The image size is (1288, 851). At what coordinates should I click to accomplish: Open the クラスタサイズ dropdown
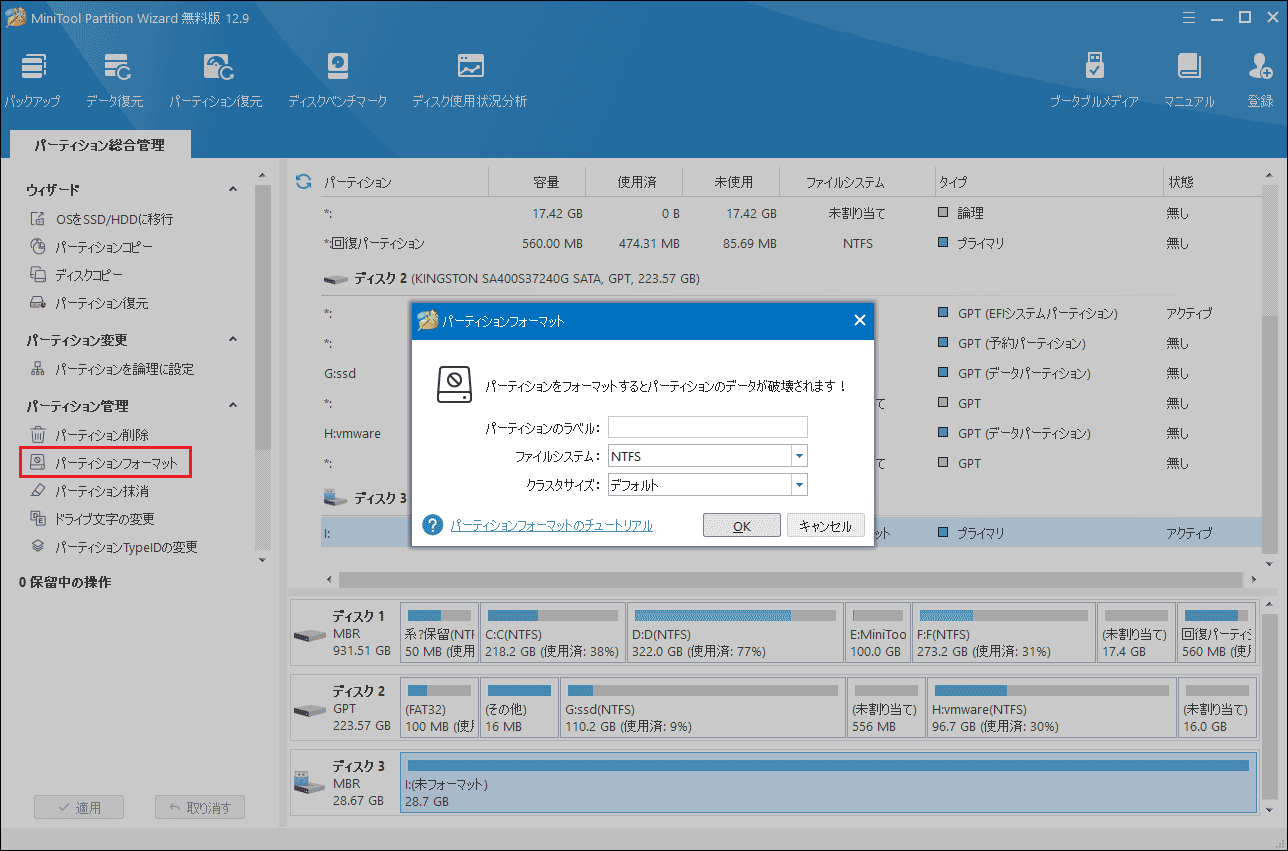coord(798,485)
